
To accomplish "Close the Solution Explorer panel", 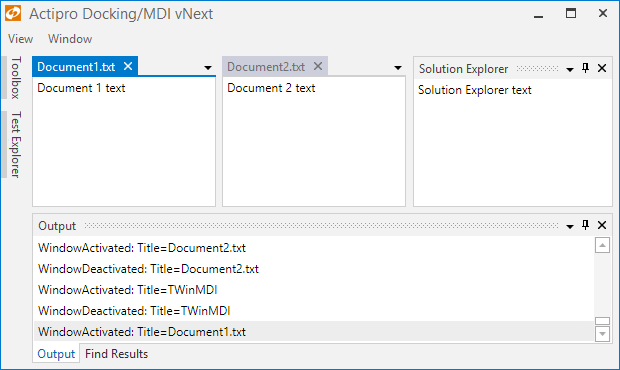I will click(x=602, y=68).
